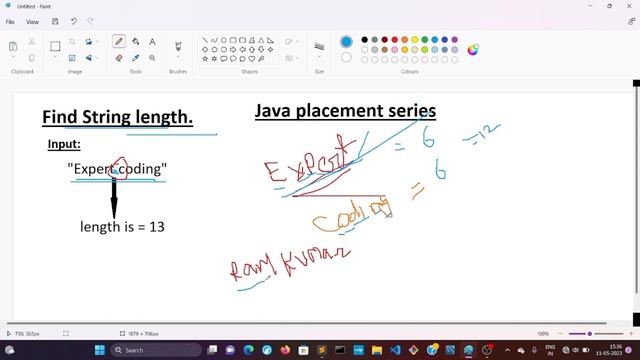This screenshot has width=640, height=360.
Task: Click the Copy icon in Clipboard group
Action: point(31,58)
